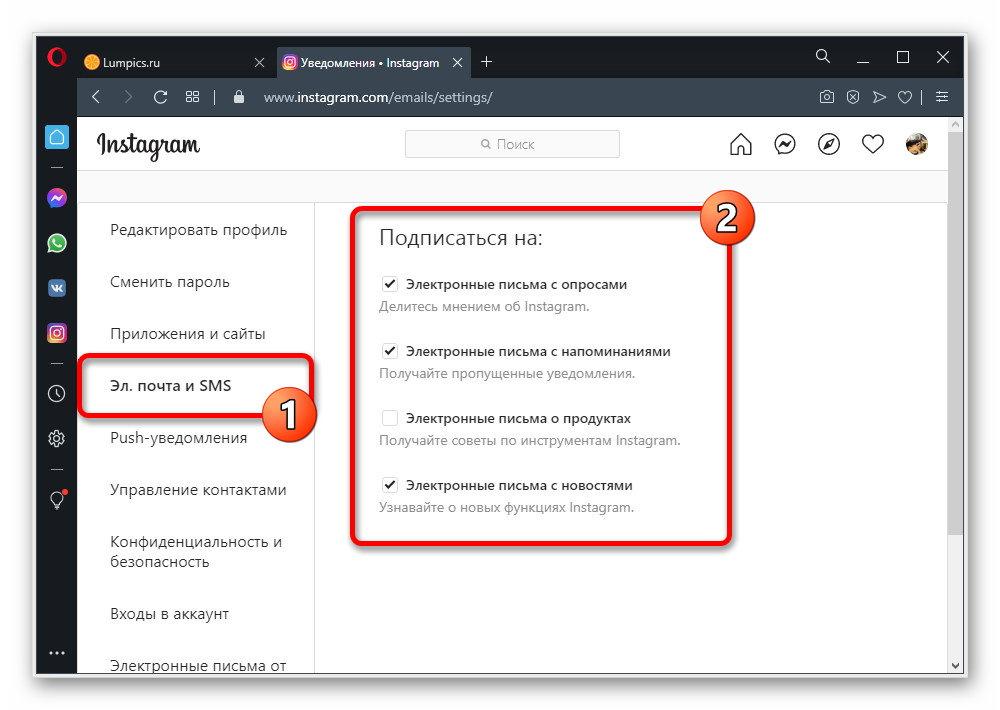Open Push-уведомления section

179,438
